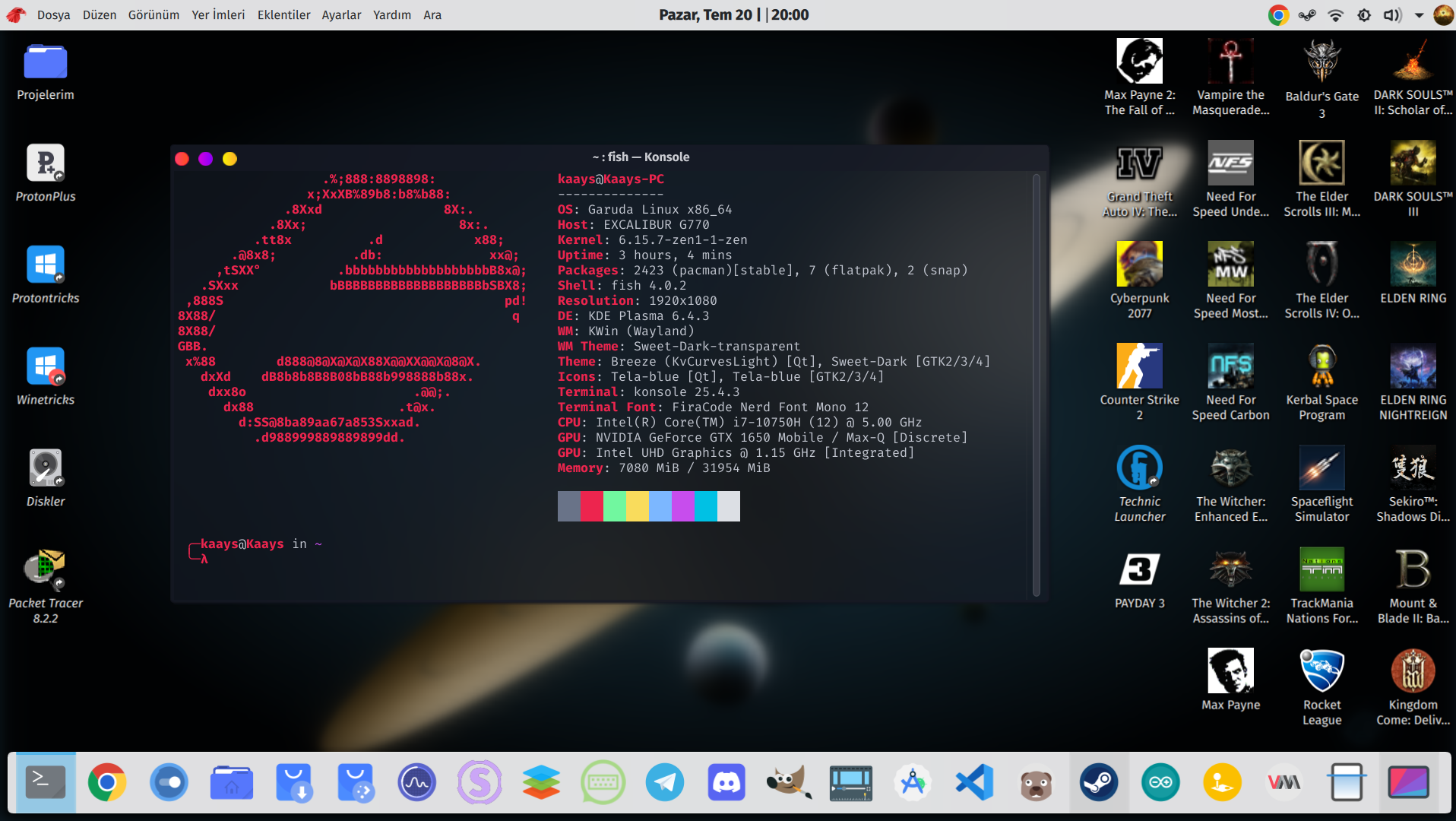Open Steam from the dock

tap(1099, 782)
